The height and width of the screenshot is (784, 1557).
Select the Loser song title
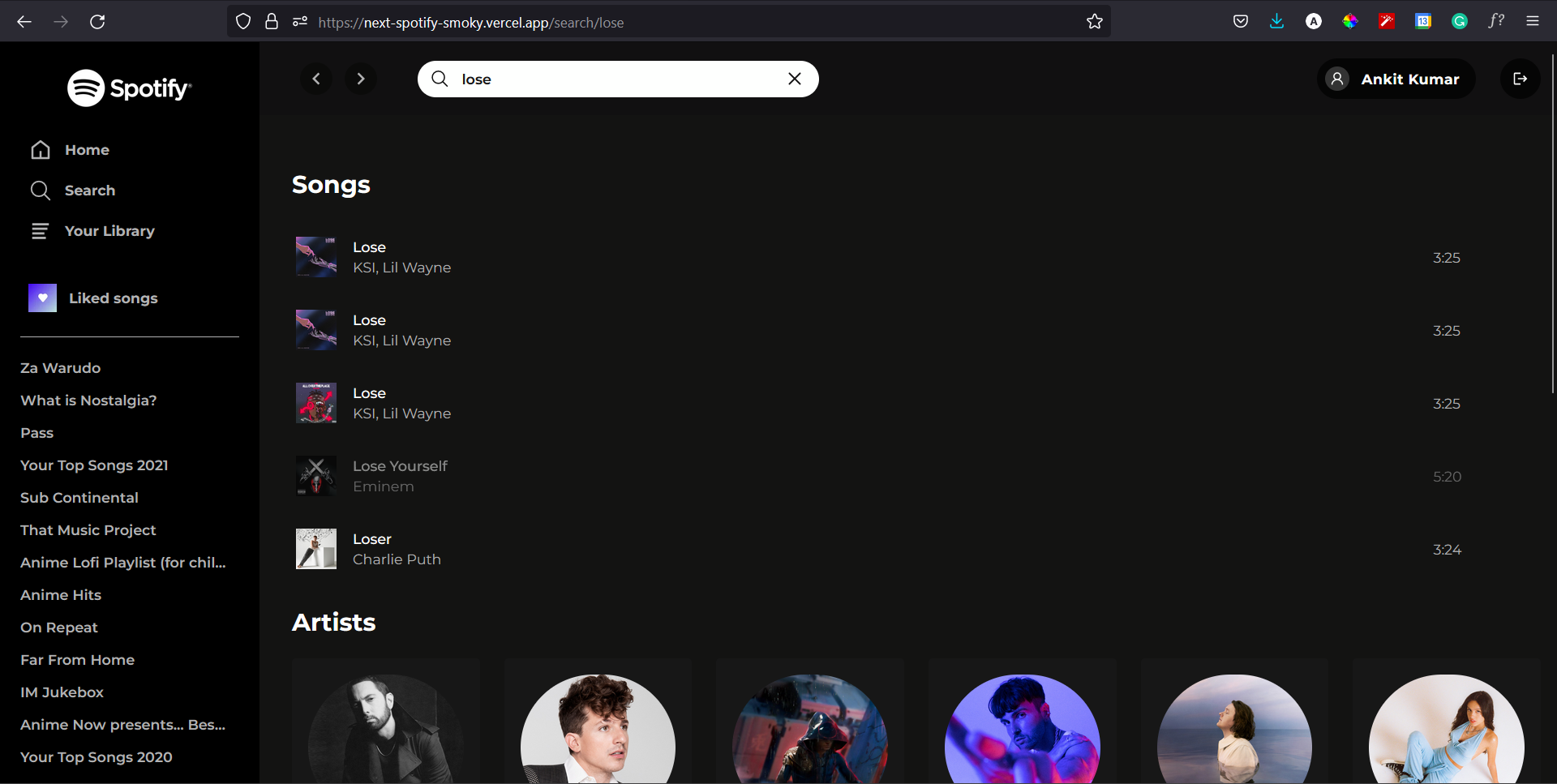click(372, 539)
